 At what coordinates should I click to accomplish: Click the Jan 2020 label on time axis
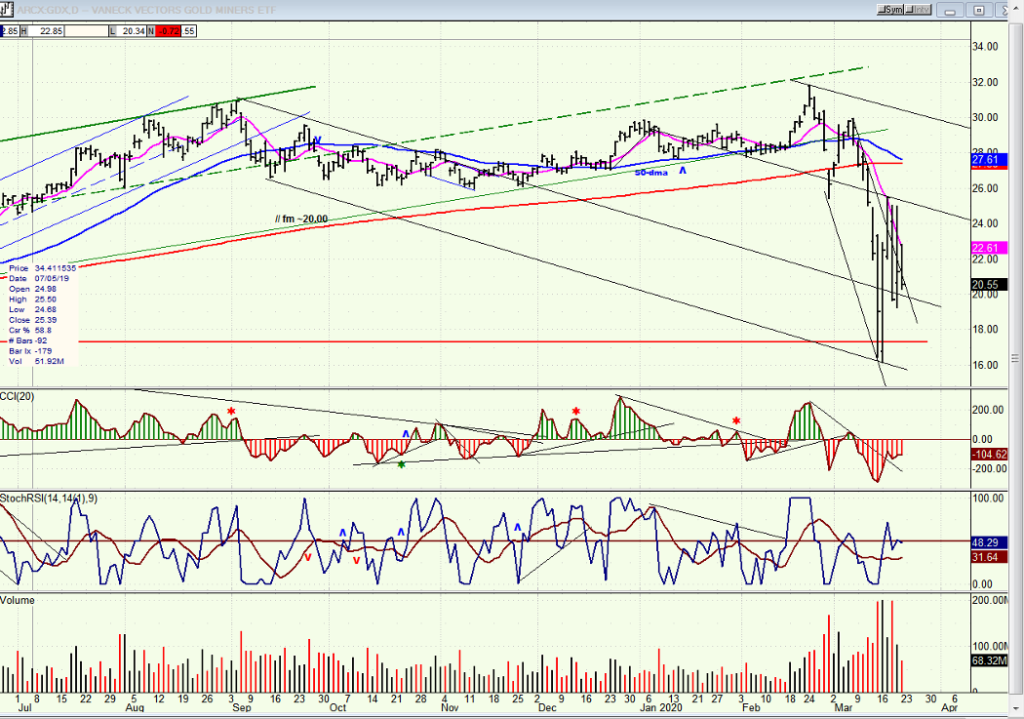660,708
